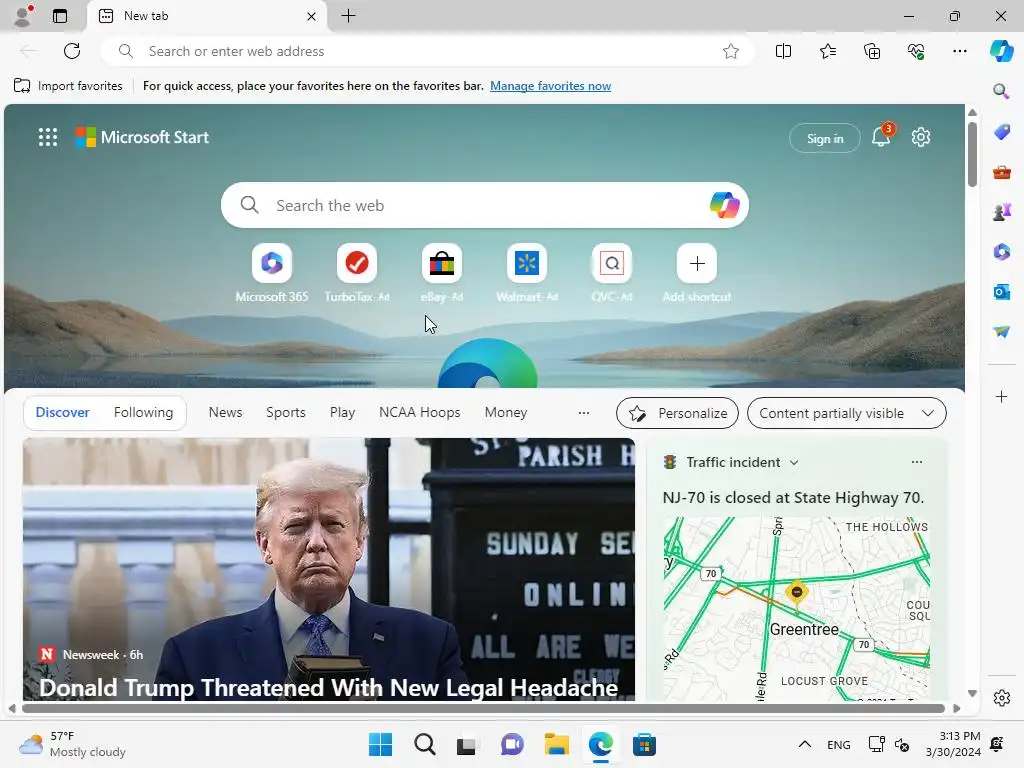Click vertical page scrollbar thumb
The image size is (1024, 768).
(x=972, y=153)
